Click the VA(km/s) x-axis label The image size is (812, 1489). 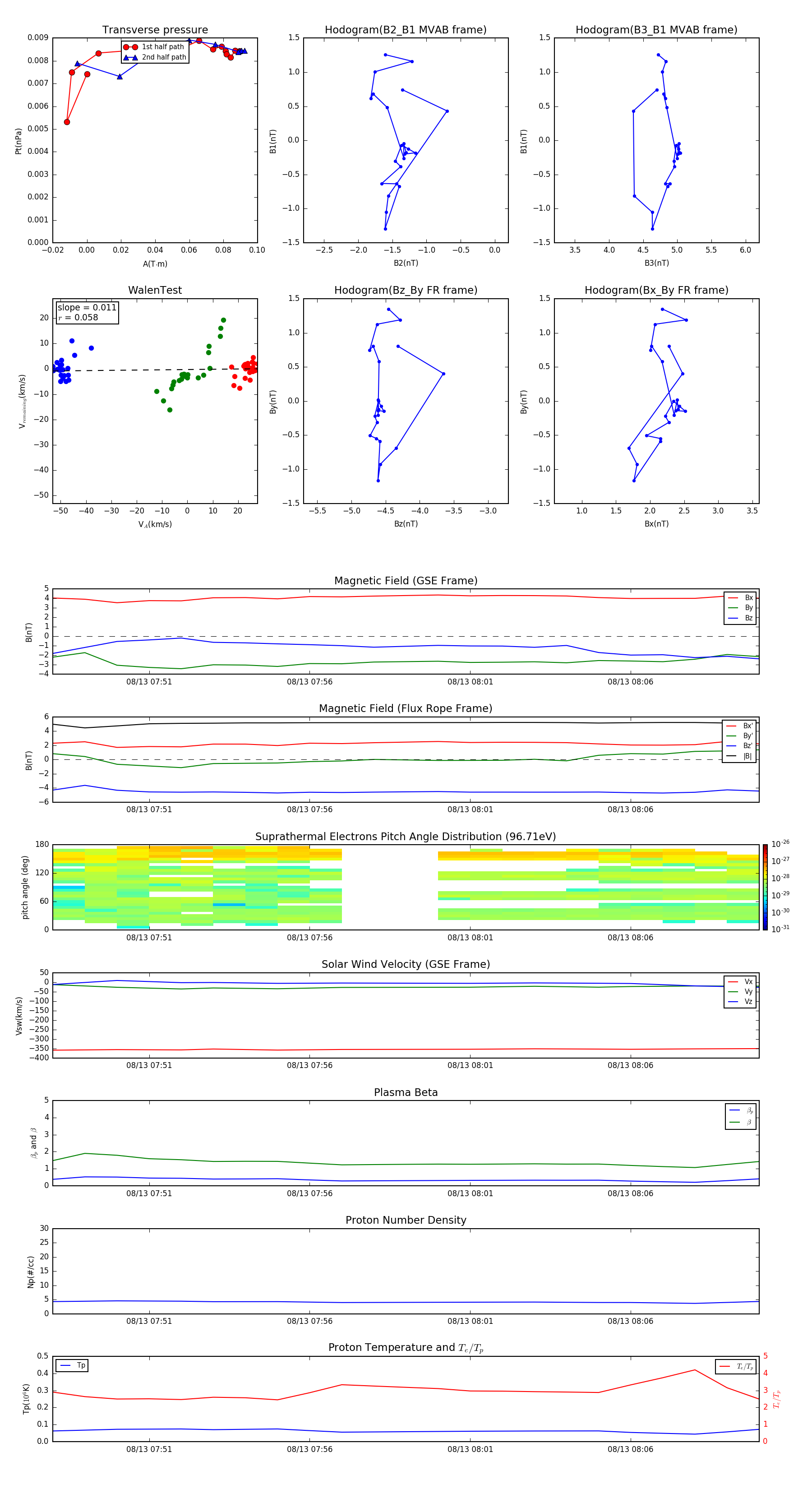(x=155, y=524)
